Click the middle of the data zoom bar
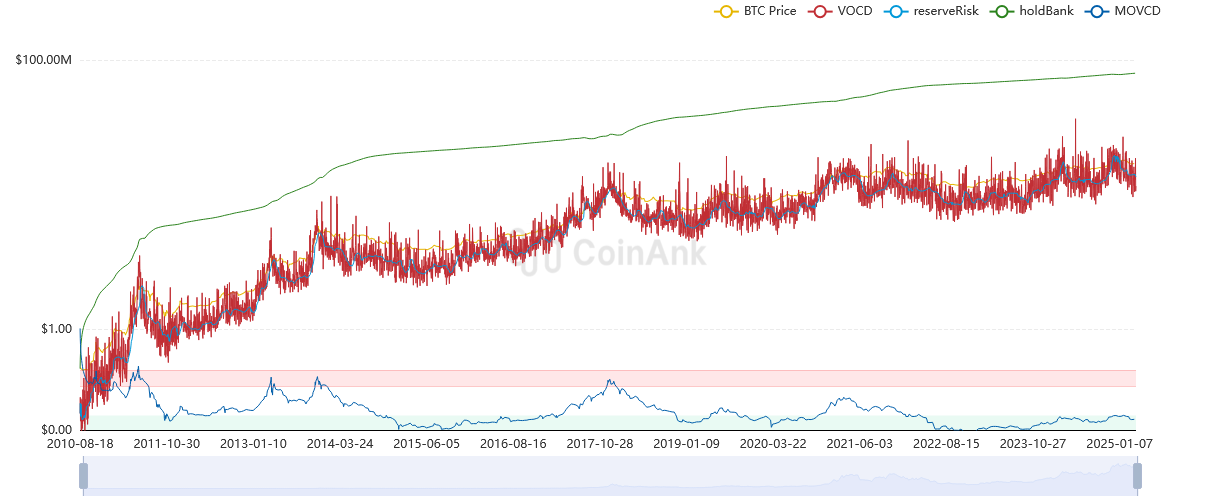The image size is (1216, 500). point(610,477)
